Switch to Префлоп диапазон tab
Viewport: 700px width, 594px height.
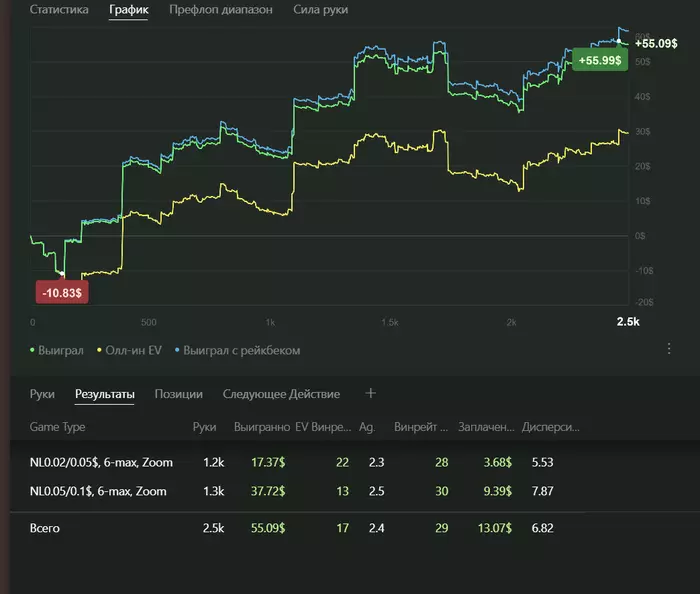221,10
